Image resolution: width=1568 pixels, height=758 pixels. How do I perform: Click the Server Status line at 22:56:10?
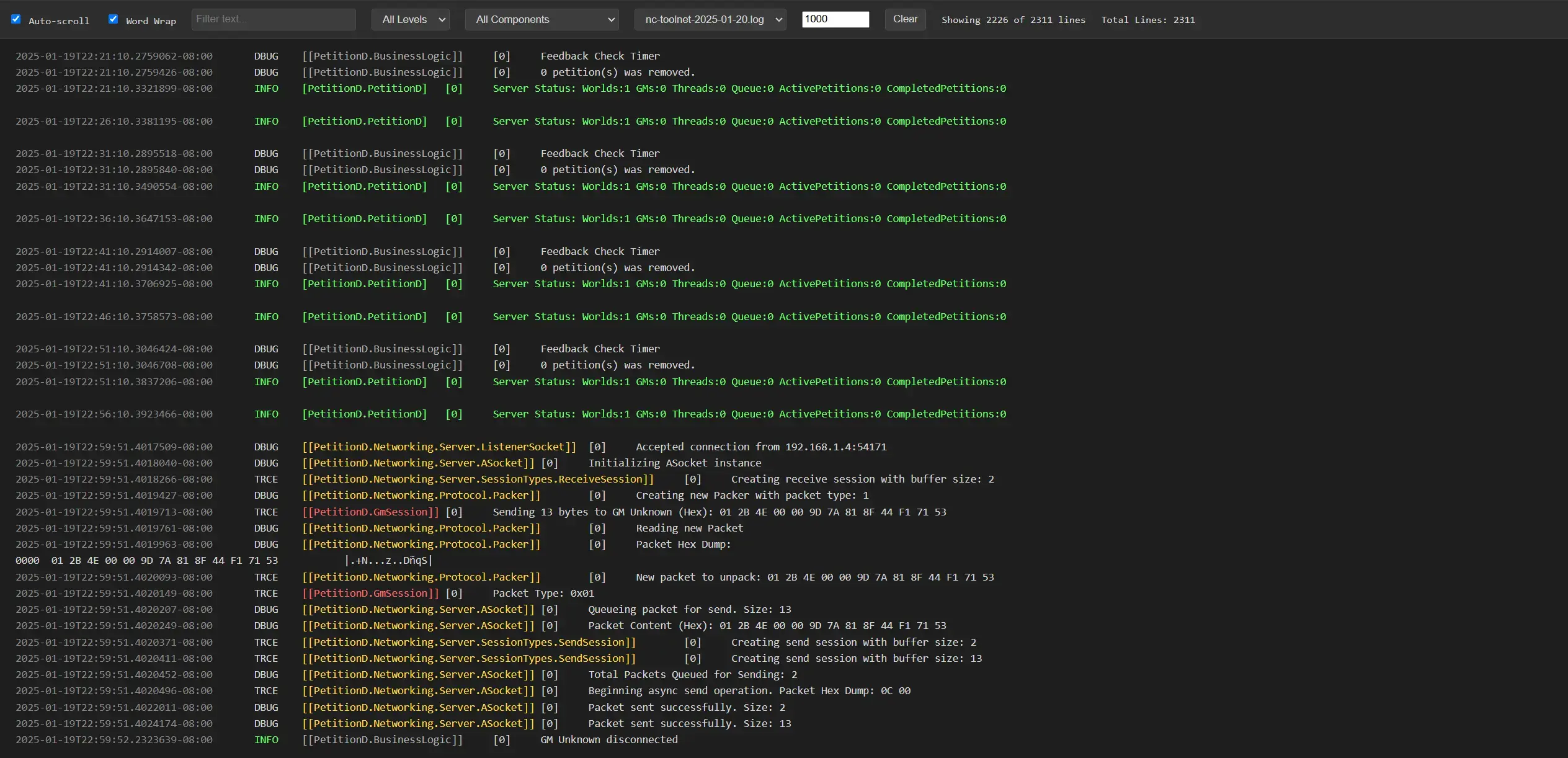tap(749, 414)
